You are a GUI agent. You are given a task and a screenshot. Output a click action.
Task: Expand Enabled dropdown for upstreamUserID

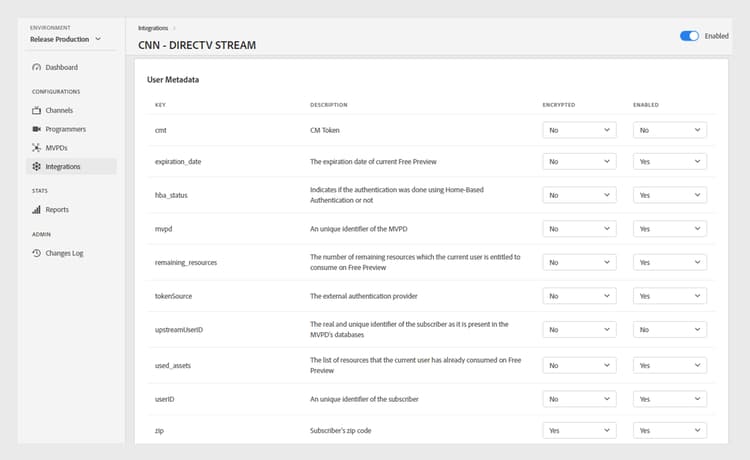[x=670, y=329]
